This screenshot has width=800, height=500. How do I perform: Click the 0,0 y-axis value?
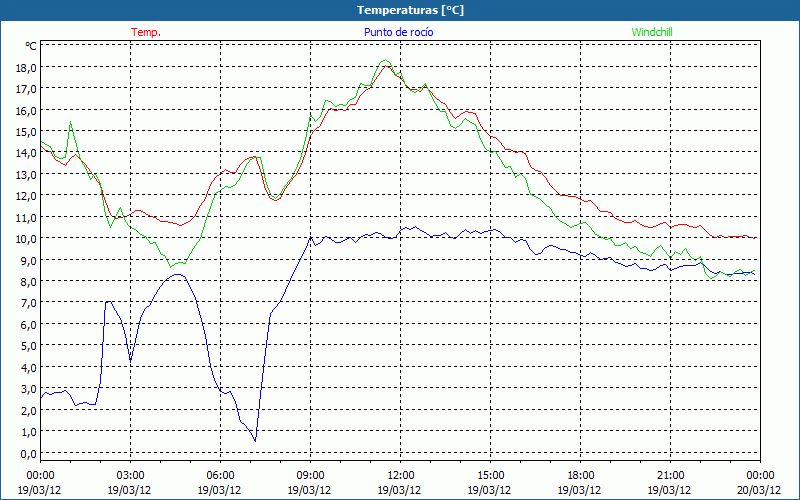click(x=29, y=453)
